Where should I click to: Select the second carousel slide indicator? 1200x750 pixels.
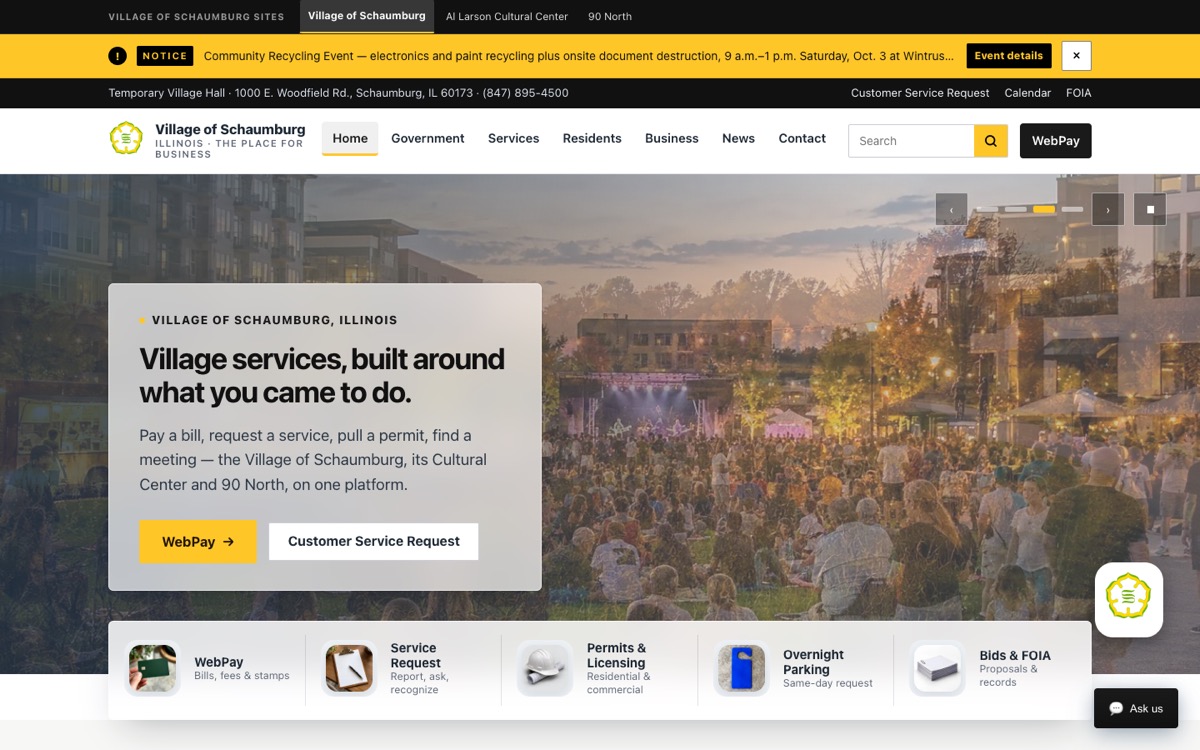1015,209
